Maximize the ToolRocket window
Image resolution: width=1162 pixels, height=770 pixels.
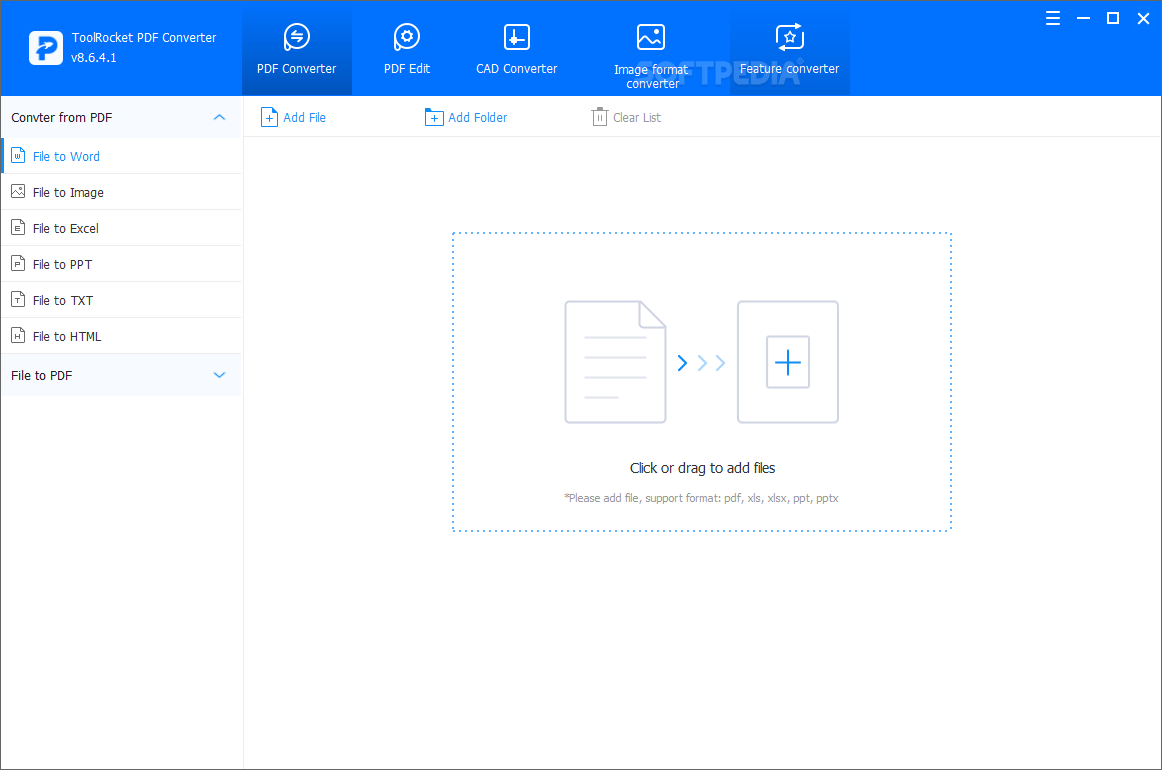click(x=1113, y=19)
